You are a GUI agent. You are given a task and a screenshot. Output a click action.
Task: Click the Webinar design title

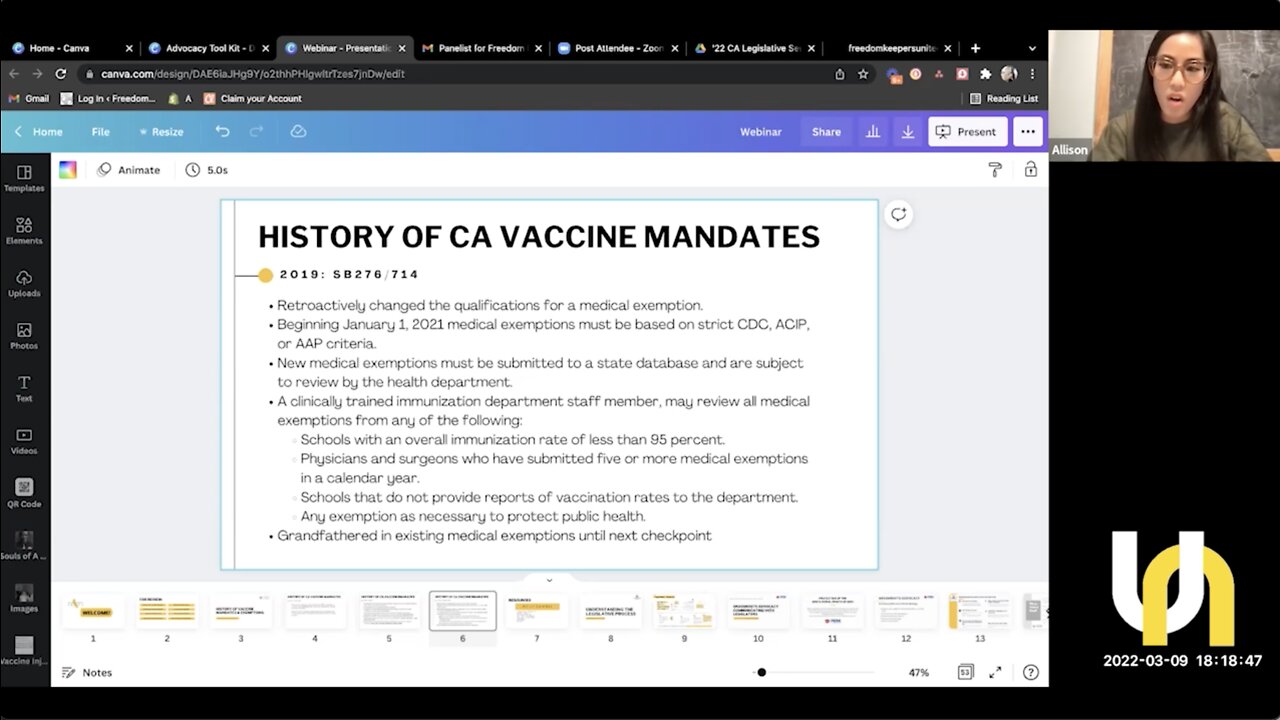pyautogui.click(x=761, y=131)
